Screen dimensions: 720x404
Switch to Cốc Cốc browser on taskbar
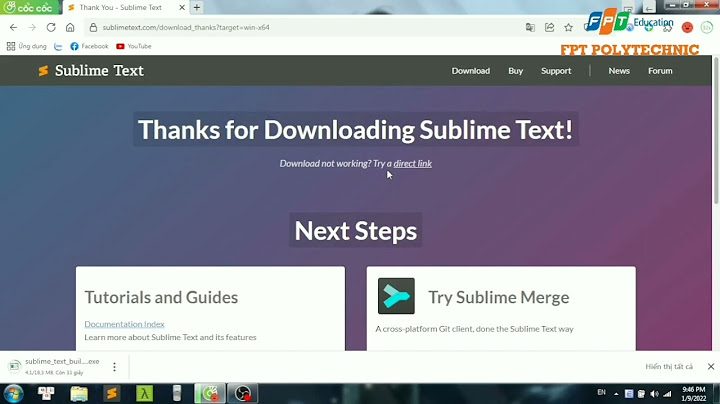210,393
